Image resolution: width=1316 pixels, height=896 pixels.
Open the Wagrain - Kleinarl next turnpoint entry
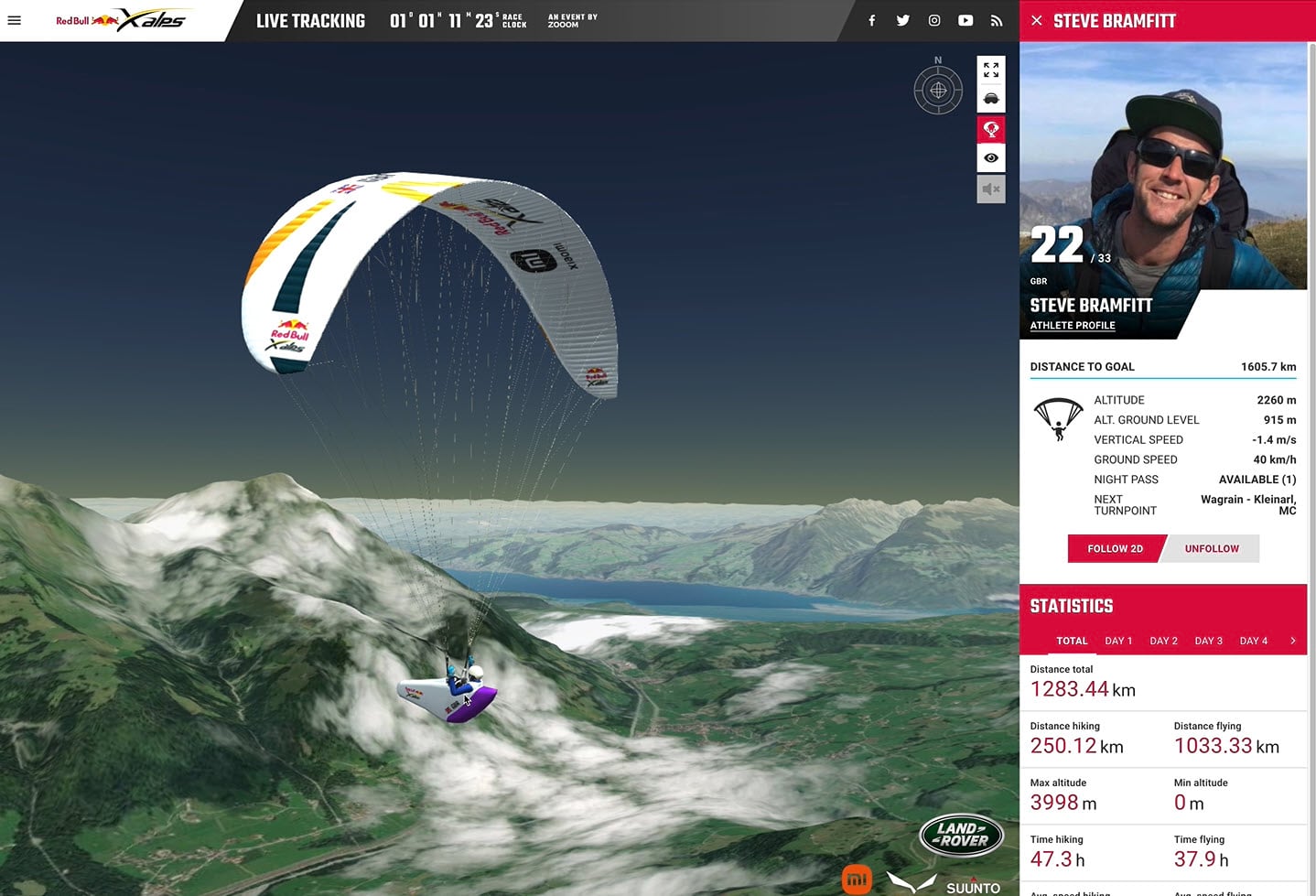tap(1247, 504)
